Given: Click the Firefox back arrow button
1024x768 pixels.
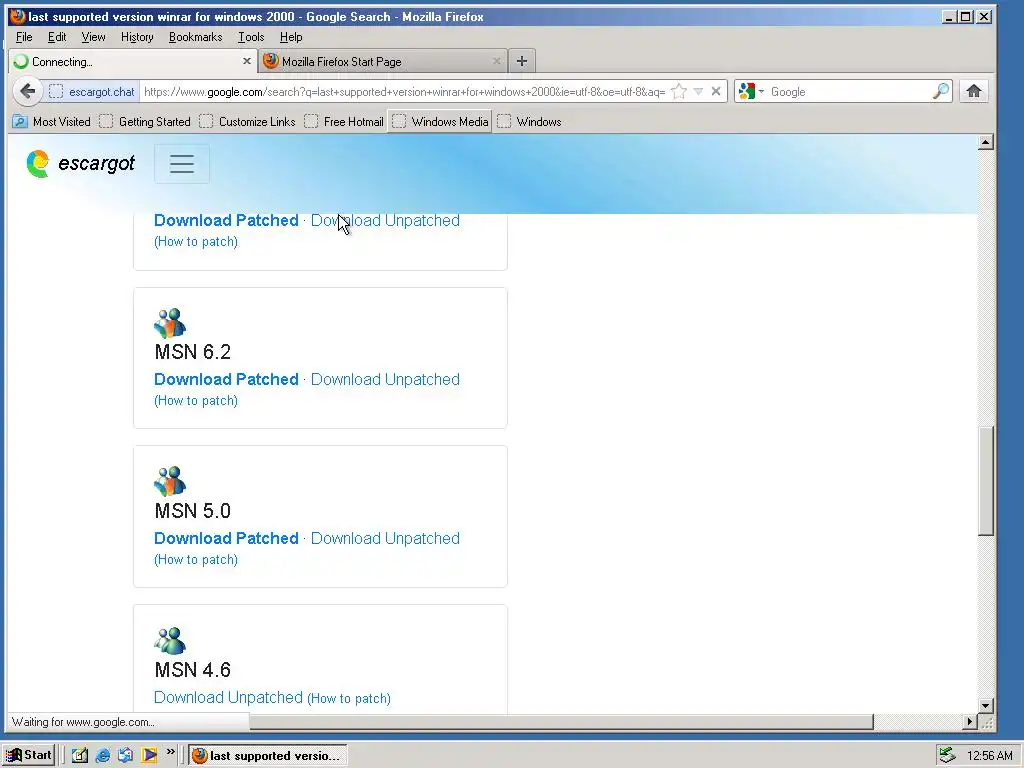Looking at the screenshot, I should (x=27, y=91).
